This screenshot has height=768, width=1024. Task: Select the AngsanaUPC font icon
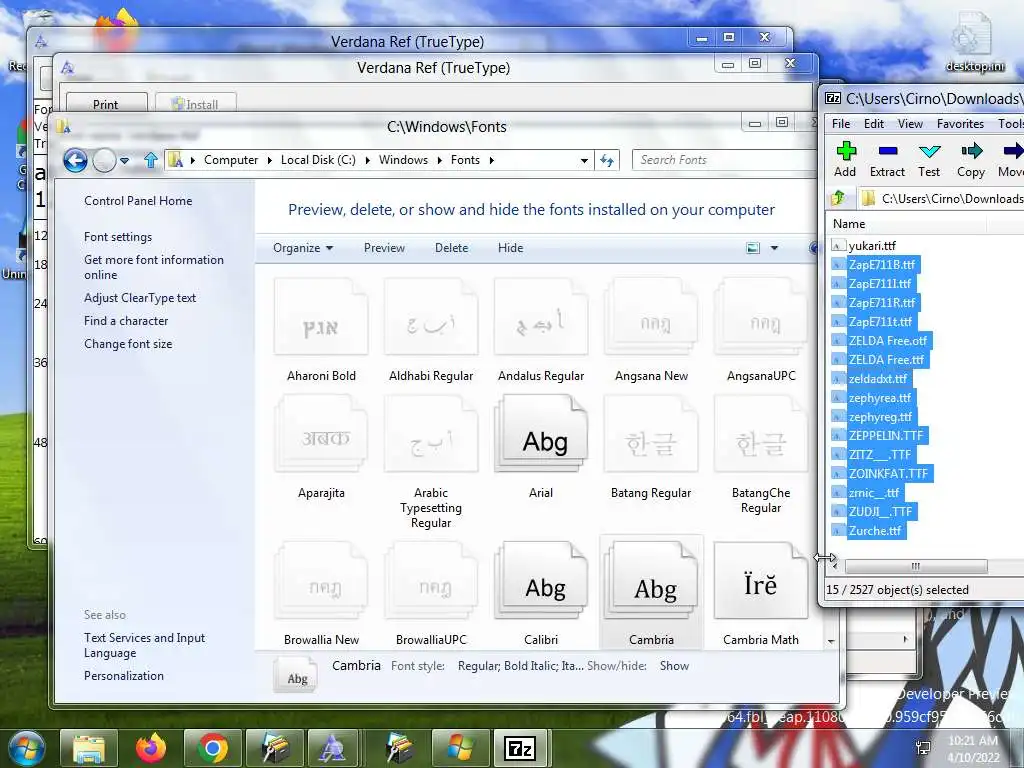tap(761, 317)
